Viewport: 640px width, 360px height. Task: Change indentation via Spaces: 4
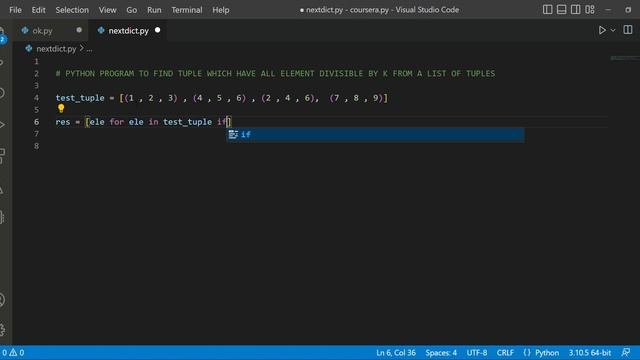tap(441, 353)
